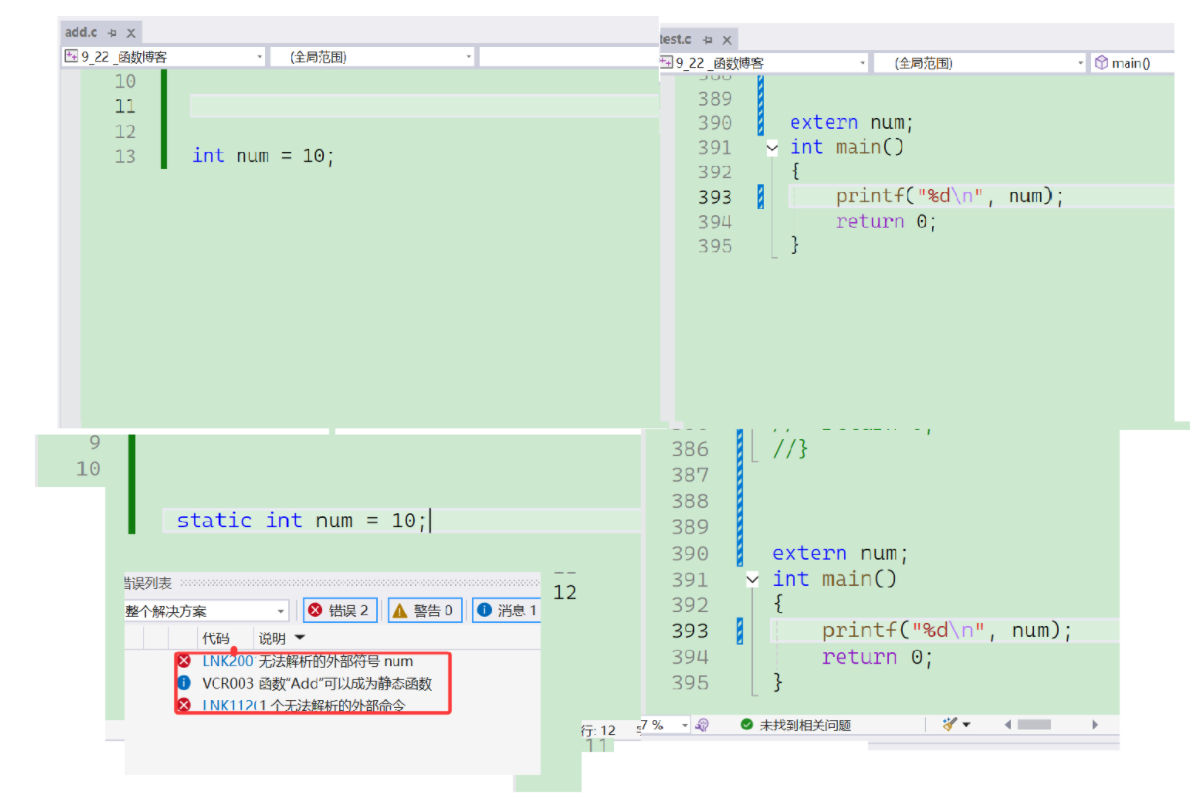Click horizontal scrollbar right arrow
The height and width of the screenshot is (797, 1197).
[1095, 724]
